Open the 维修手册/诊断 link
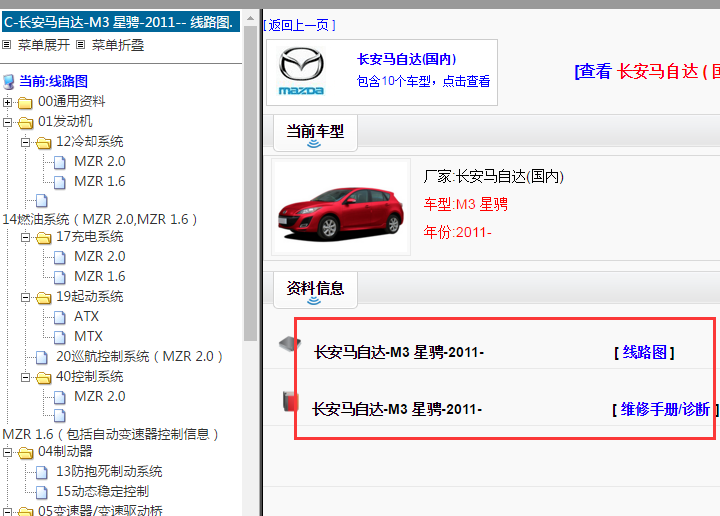Image resolution: width=720 pixels, height=516 pixels. pyautogui.click(x=665, y=409)
